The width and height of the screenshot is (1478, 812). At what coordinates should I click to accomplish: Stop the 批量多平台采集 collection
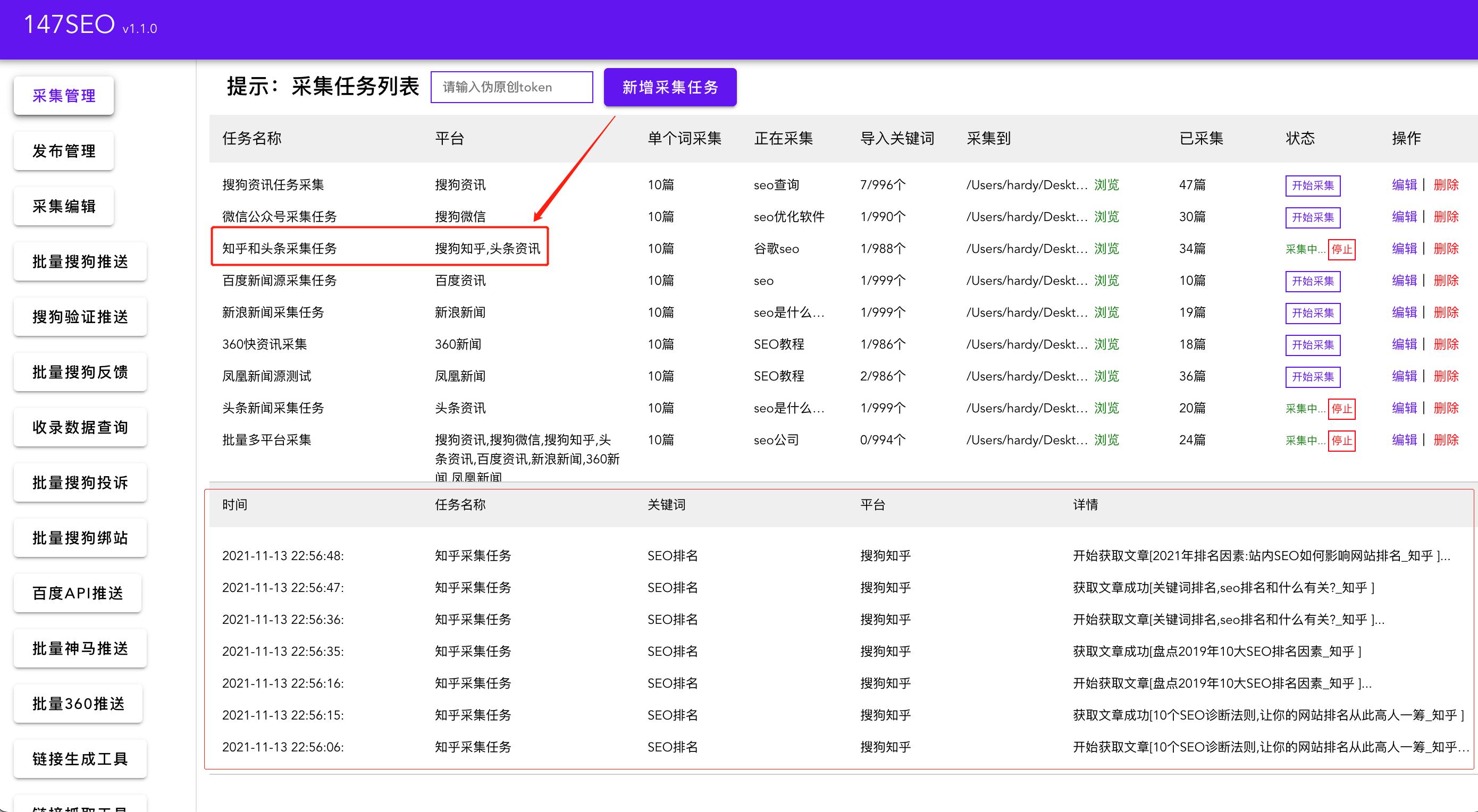(x=1341, y=441)
